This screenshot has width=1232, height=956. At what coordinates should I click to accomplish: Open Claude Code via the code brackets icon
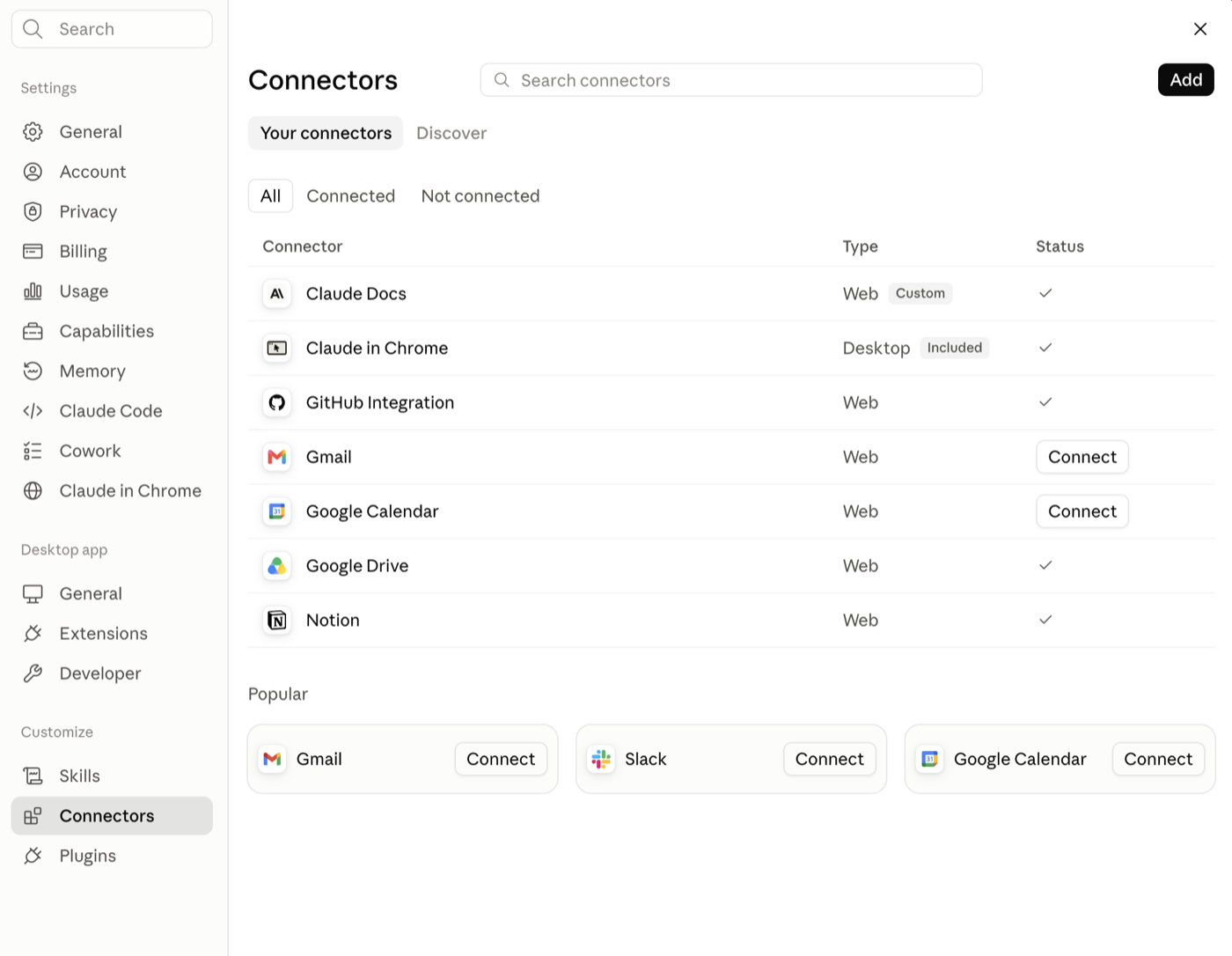33,411
